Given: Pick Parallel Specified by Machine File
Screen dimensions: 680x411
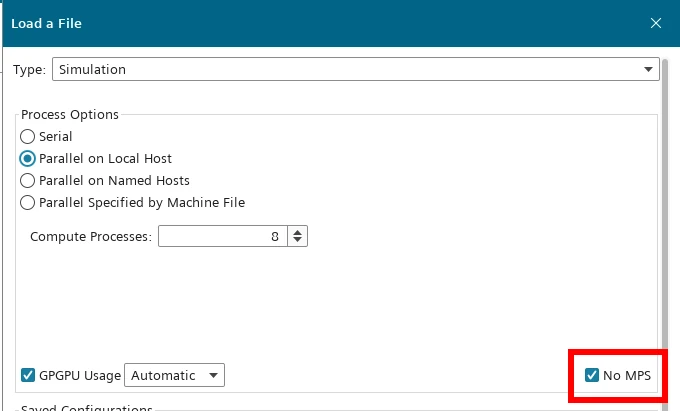Looking at the screenshot, I should coord(28,202).
